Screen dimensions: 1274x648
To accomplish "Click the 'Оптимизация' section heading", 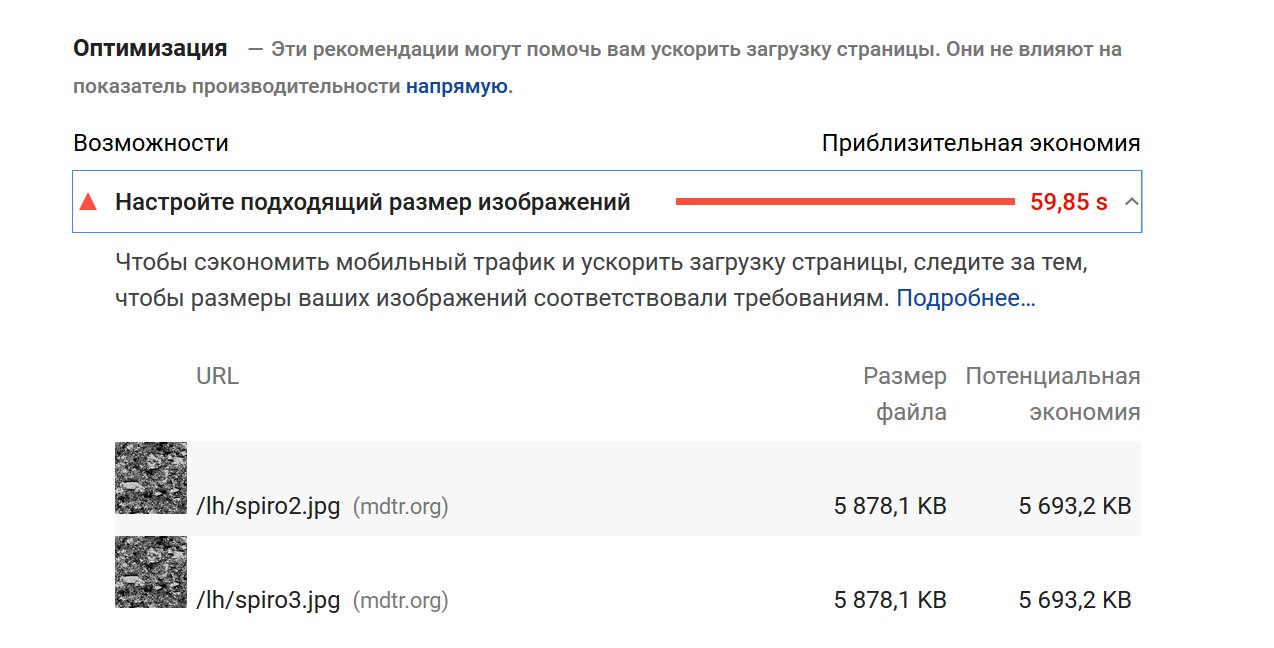I will coord(150,48).
